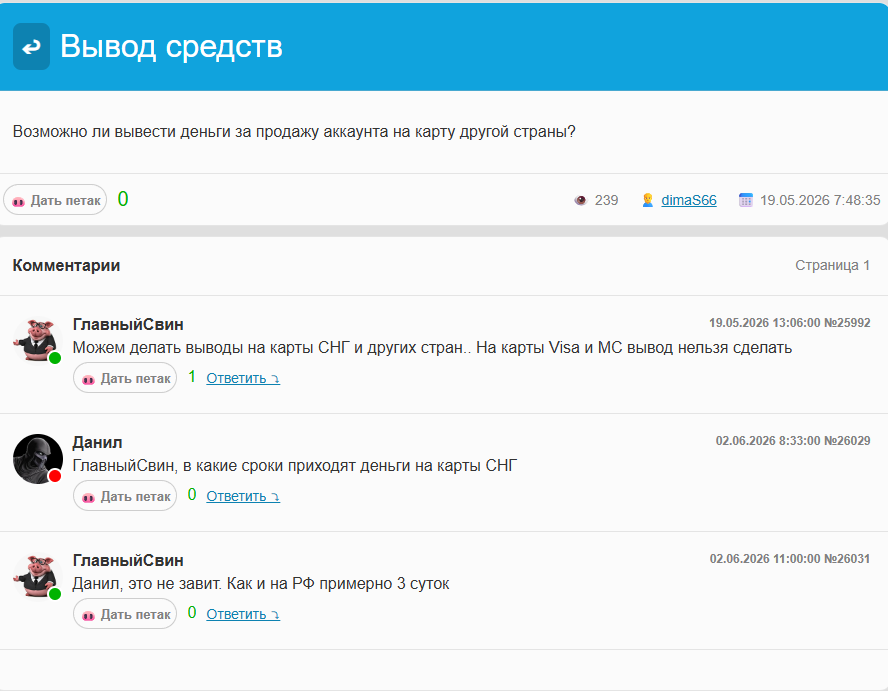This screenshot has height=691, width=888.
Task: Click timestamp '02.06.2026 11:00:00 №26031'
Action: [790, 558]
